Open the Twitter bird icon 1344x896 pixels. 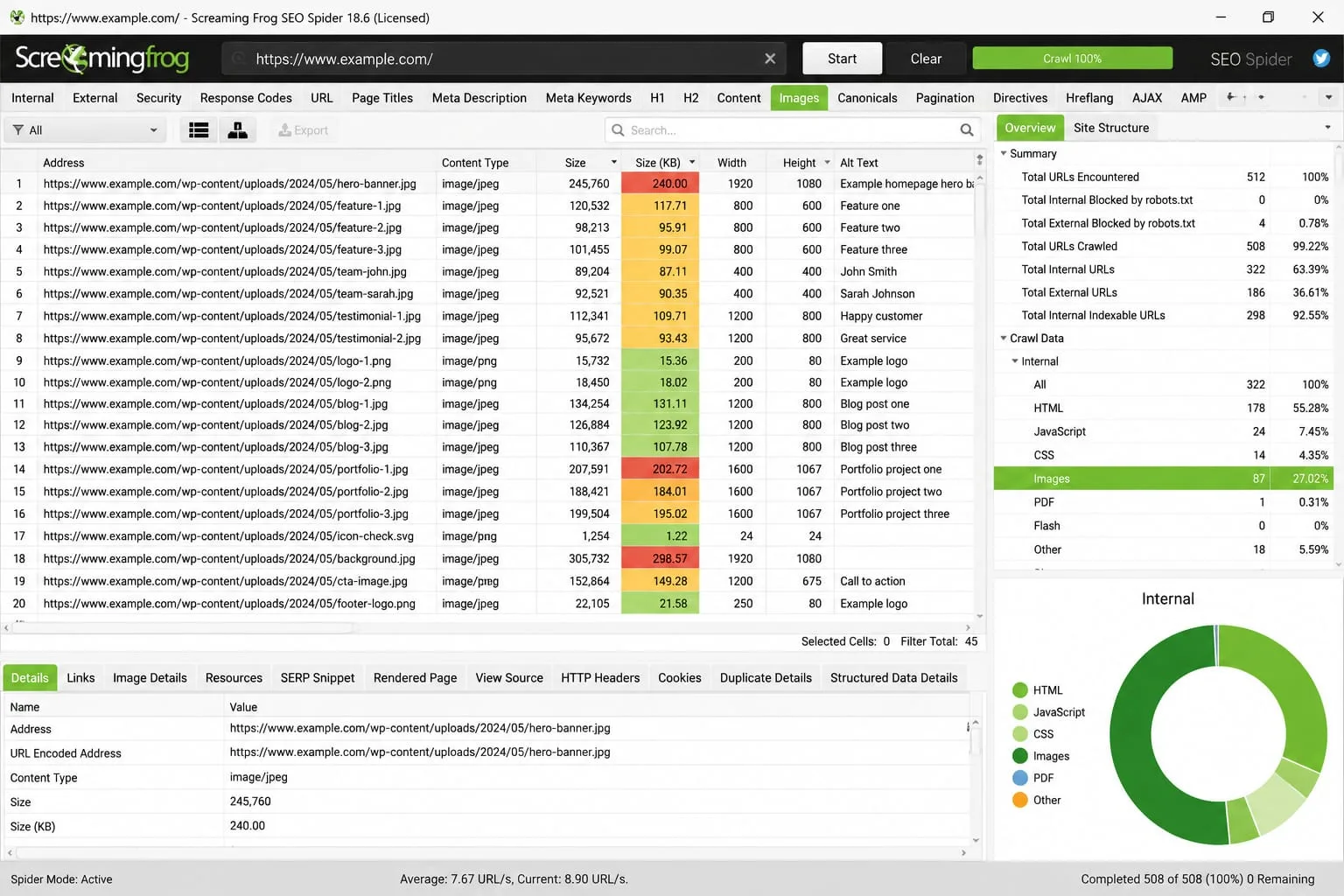coord(1321,59)
